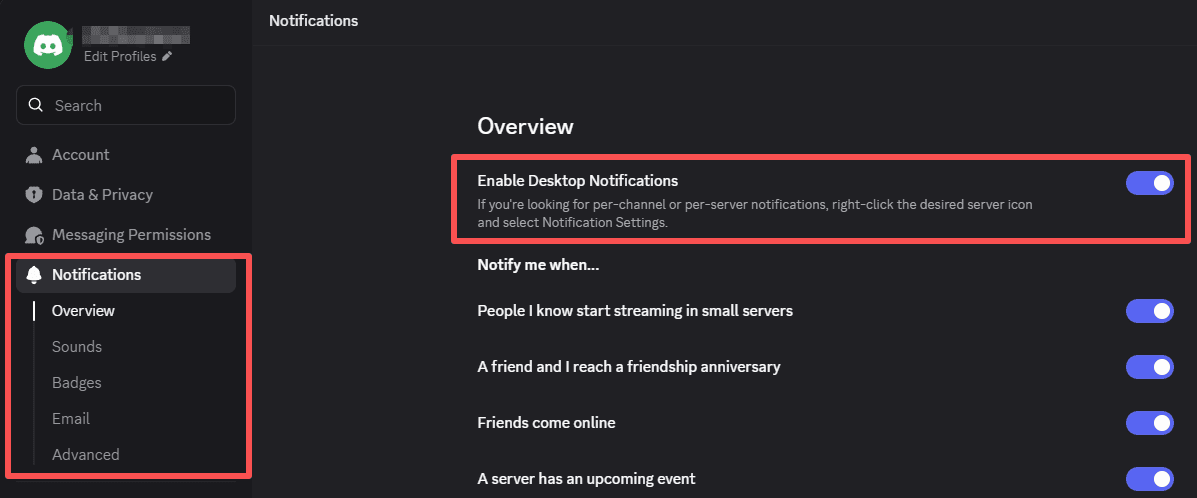Image resolution: width=1197 pixels, height=498 pixels.
Task: Click the Messaging Permissions icon
Action: pyautogui.click(x=34, y=234)
